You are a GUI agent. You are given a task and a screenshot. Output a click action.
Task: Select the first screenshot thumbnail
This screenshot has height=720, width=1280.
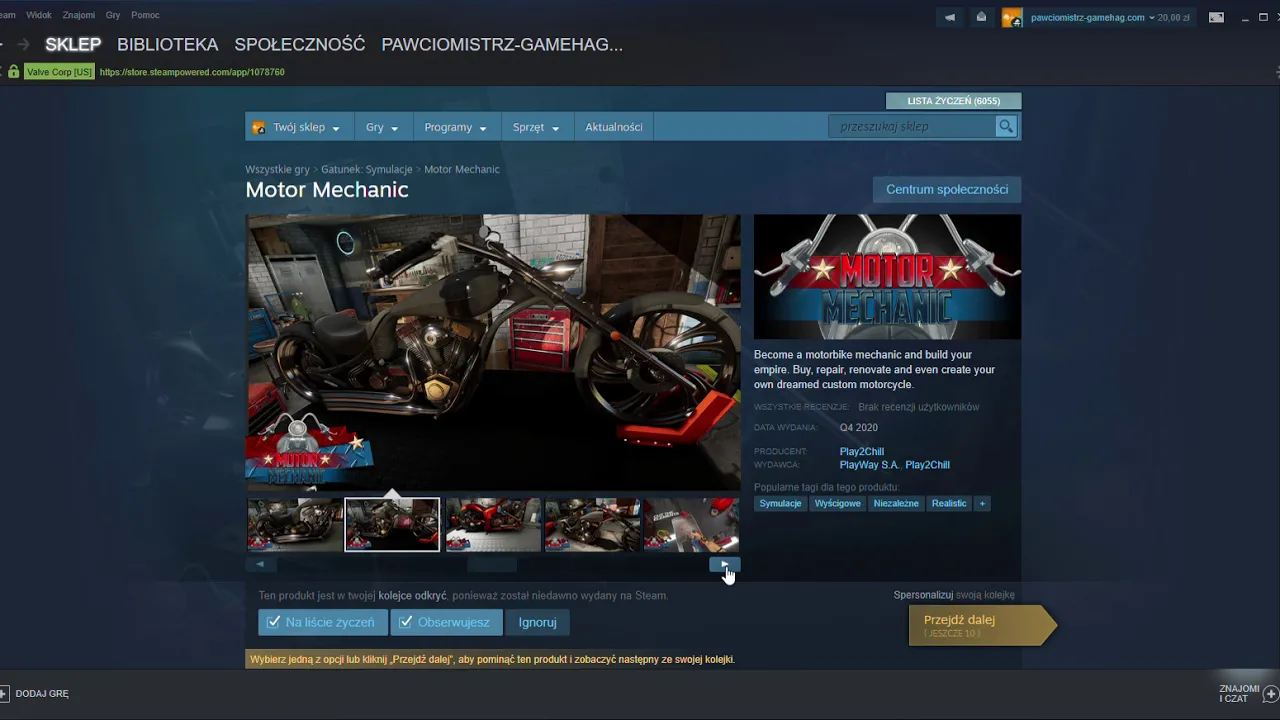(295, 524)
